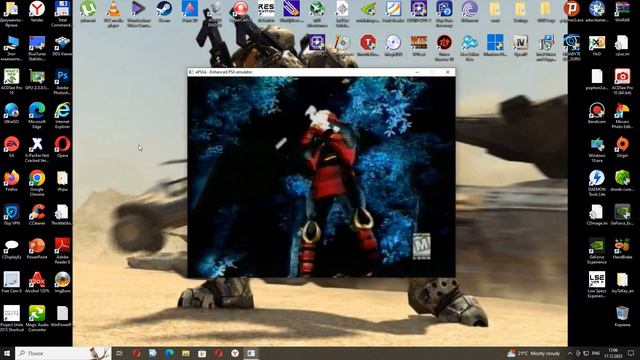Open the GPU-Z desktop icon
Screen dimensions: 640x360
pos(37,79)
